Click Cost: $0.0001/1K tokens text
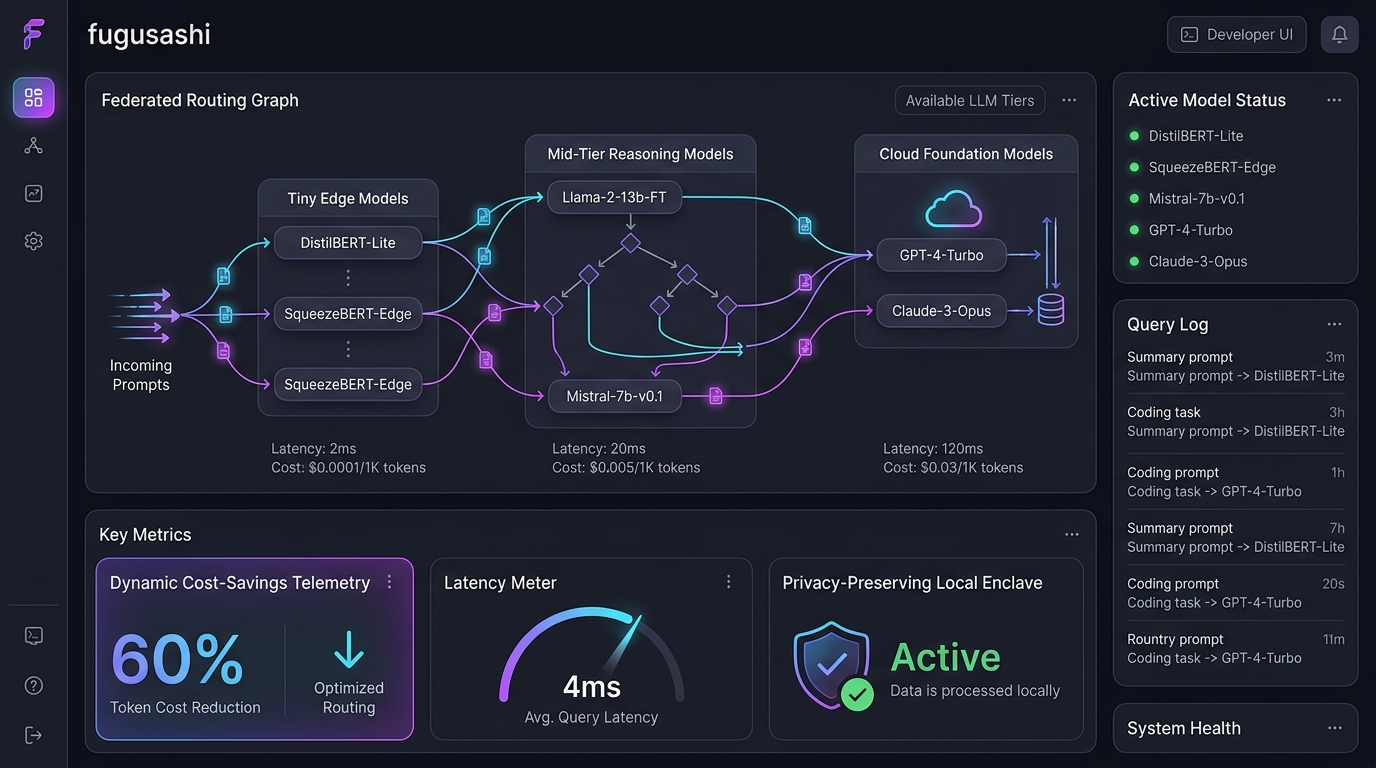The image size is (1376, 768). point(348,468)
